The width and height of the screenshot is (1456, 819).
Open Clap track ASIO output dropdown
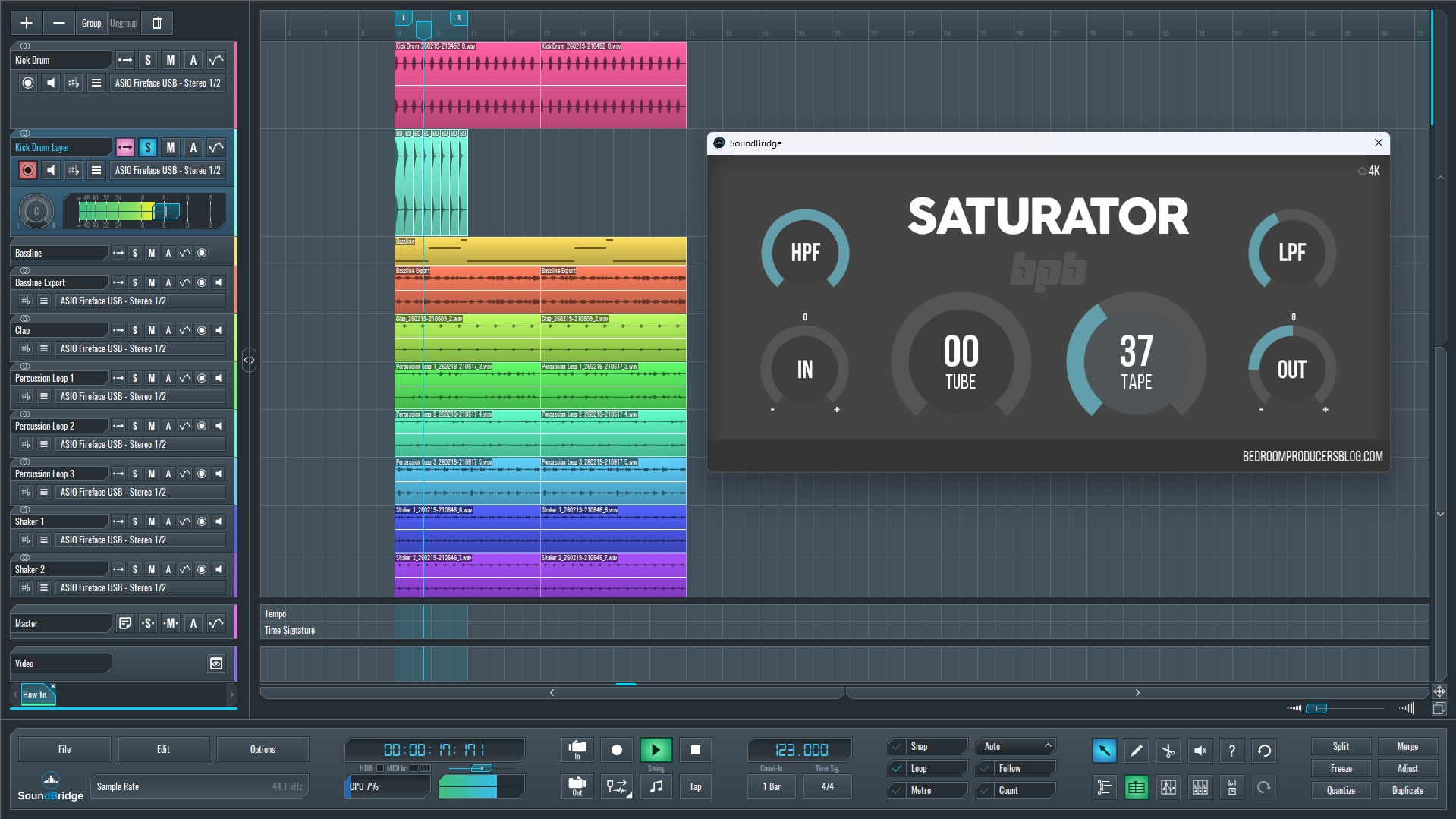140,349
